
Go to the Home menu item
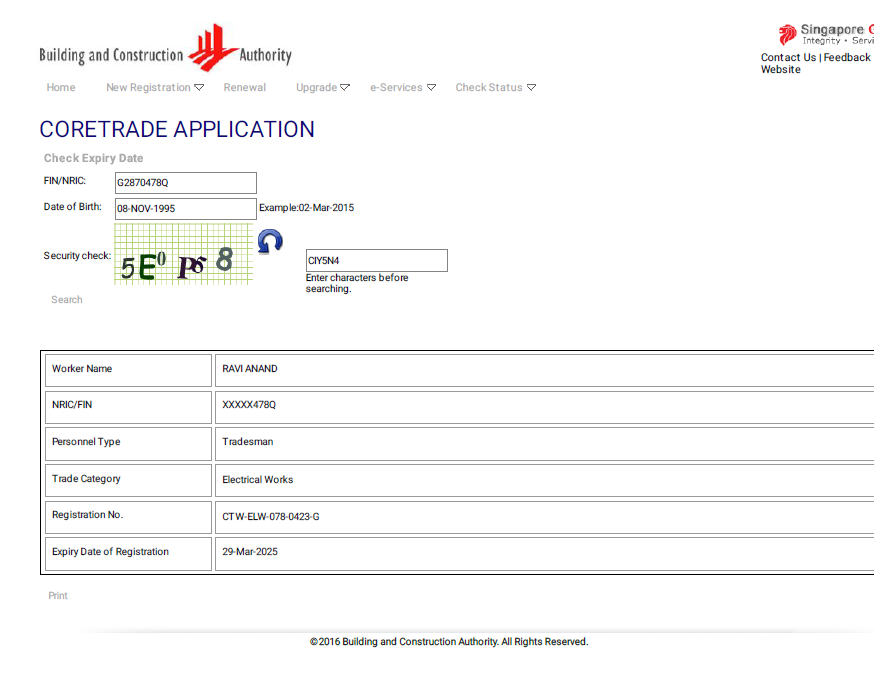point(61,88)
